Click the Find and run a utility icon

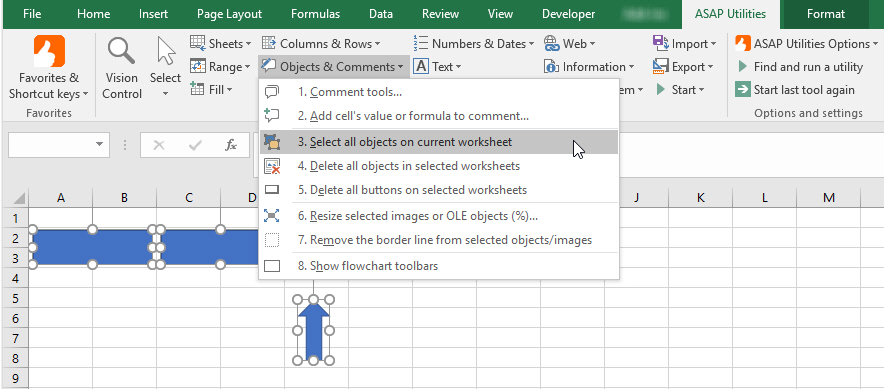(743, 67)
